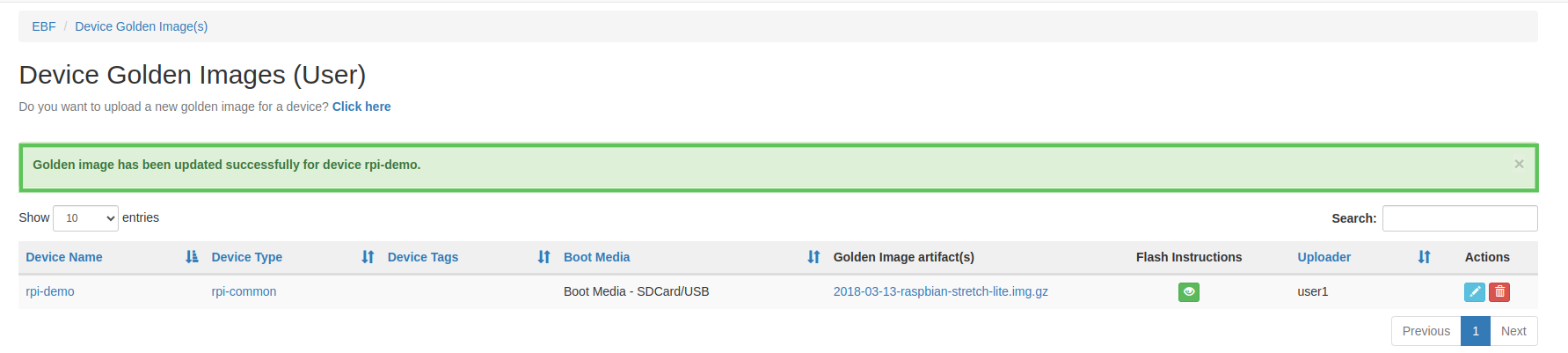Viewport: 1568px width, 353px height.
Task: Select page 1 in pagination
Action: (x=1476, y=331)
